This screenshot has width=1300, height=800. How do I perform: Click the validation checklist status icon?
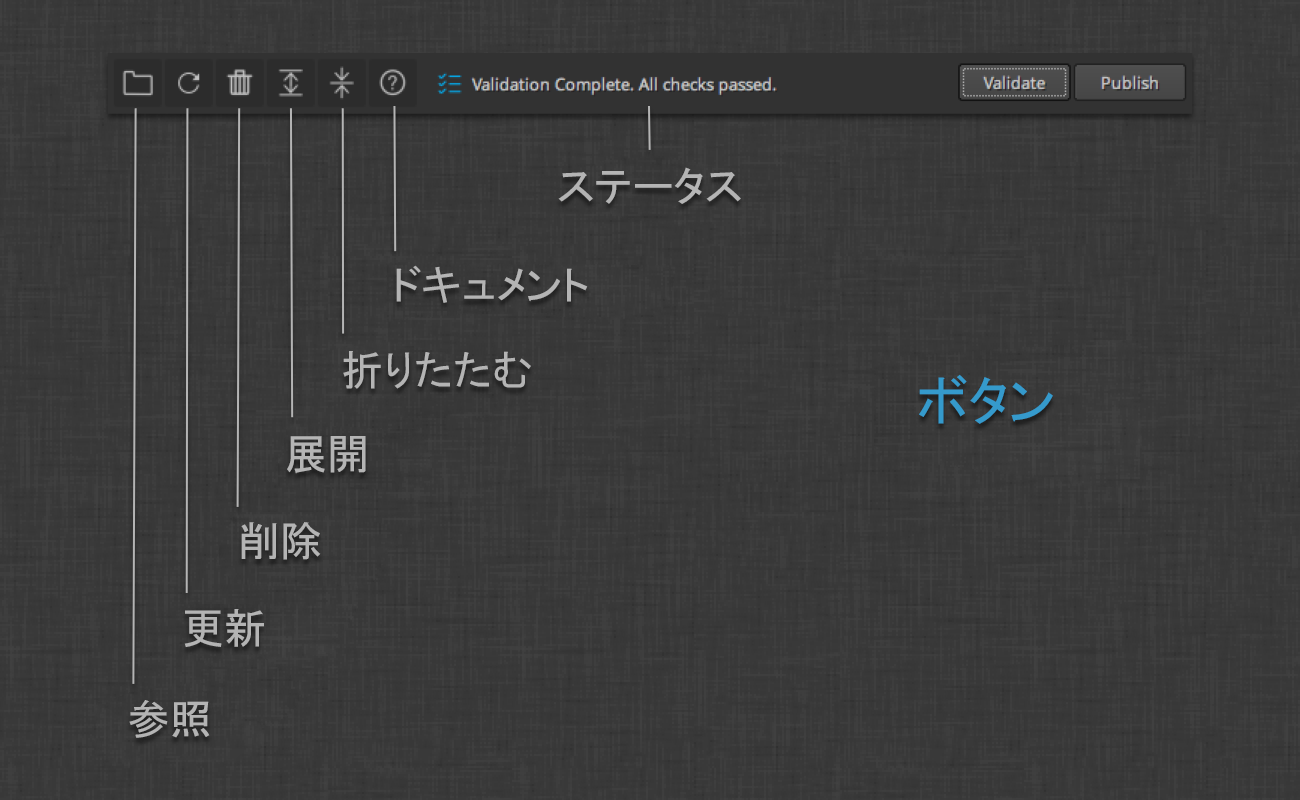point(449,84)
